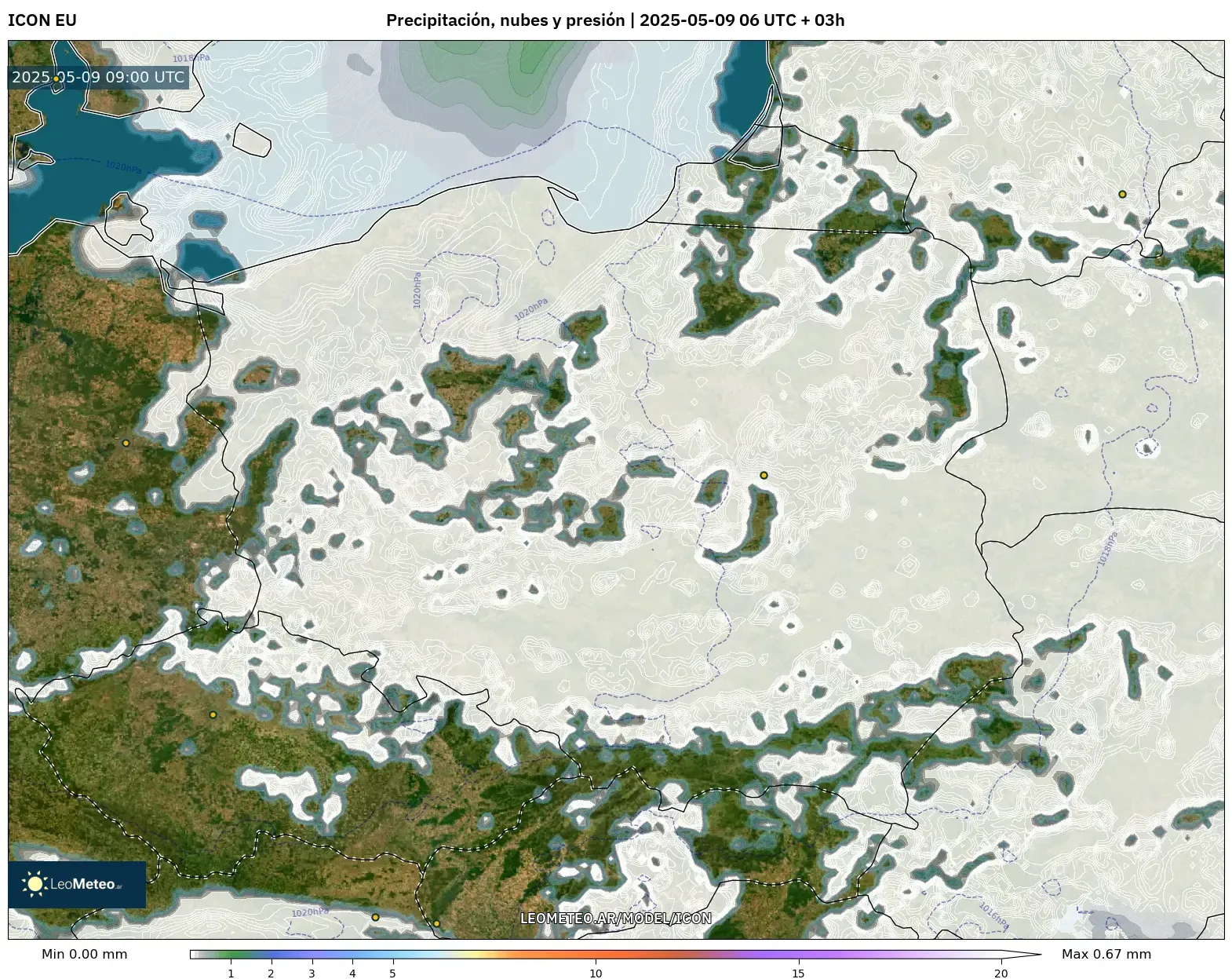Select the Prague city marker dot
This screenshot has width=1232, height=979.
(x=213, y=714)
